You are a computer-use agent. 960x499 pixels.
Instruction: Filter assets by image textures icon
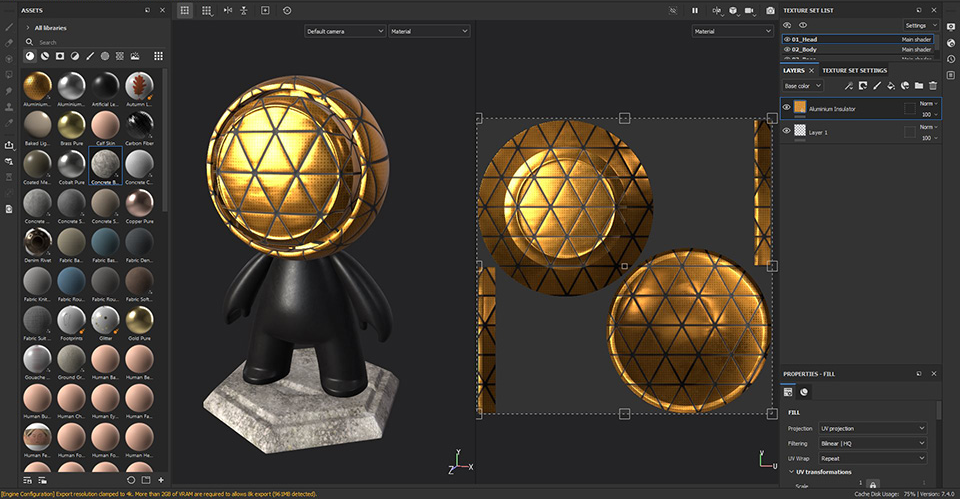[133, 56]
